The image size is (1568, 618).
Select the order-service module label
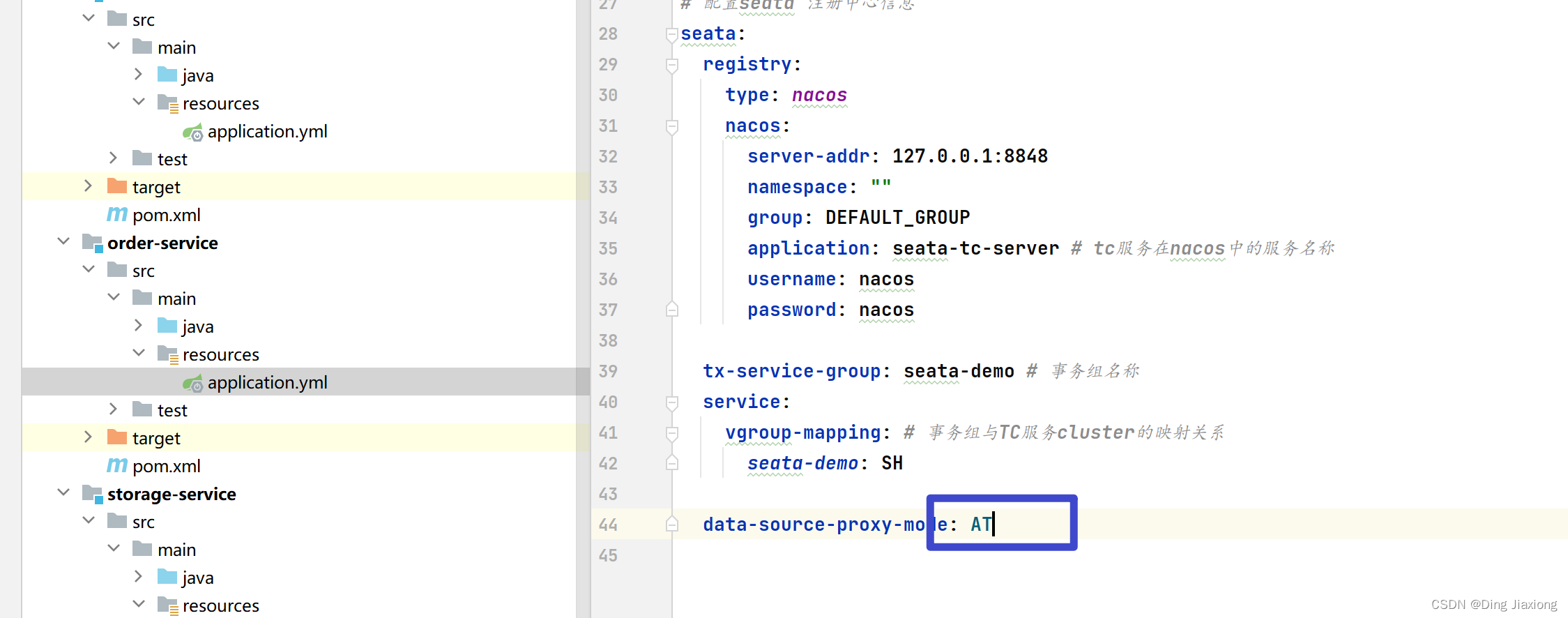point(162,243)
